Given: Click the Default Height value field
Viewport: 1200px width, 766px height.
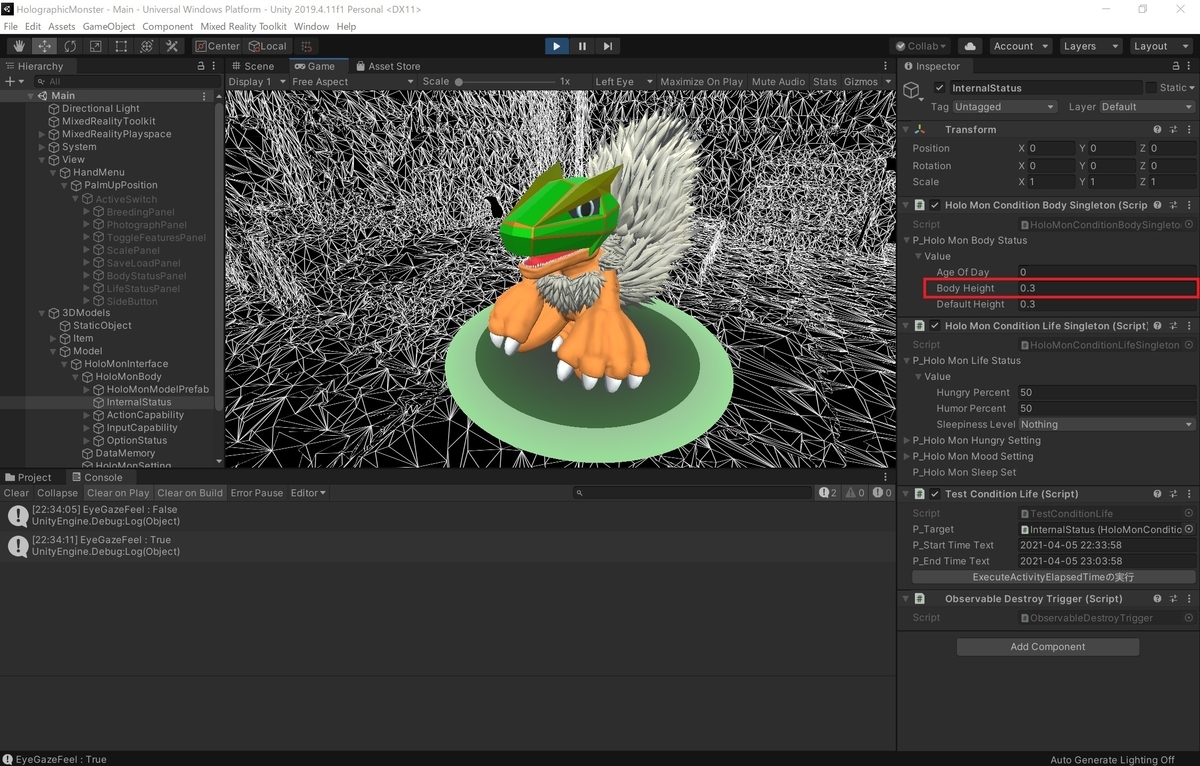Looking at the screenshot, I should pos(1106,304).
